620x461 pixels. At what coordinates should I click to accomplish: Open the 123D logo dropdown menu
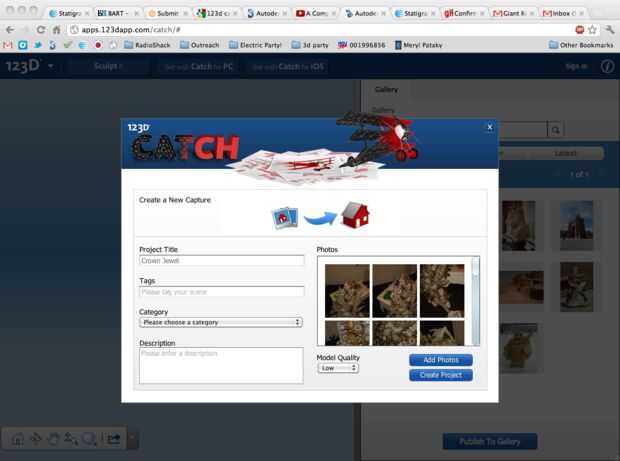[51, 66]
